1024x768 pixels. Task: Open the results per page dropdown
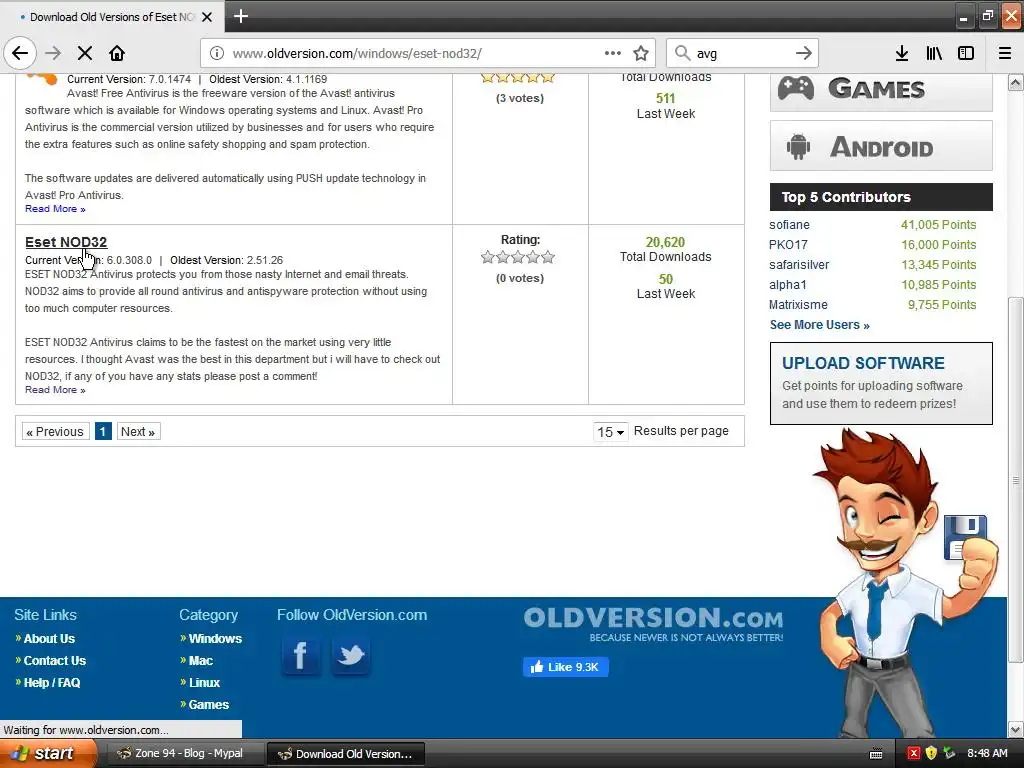coord(611,432)
